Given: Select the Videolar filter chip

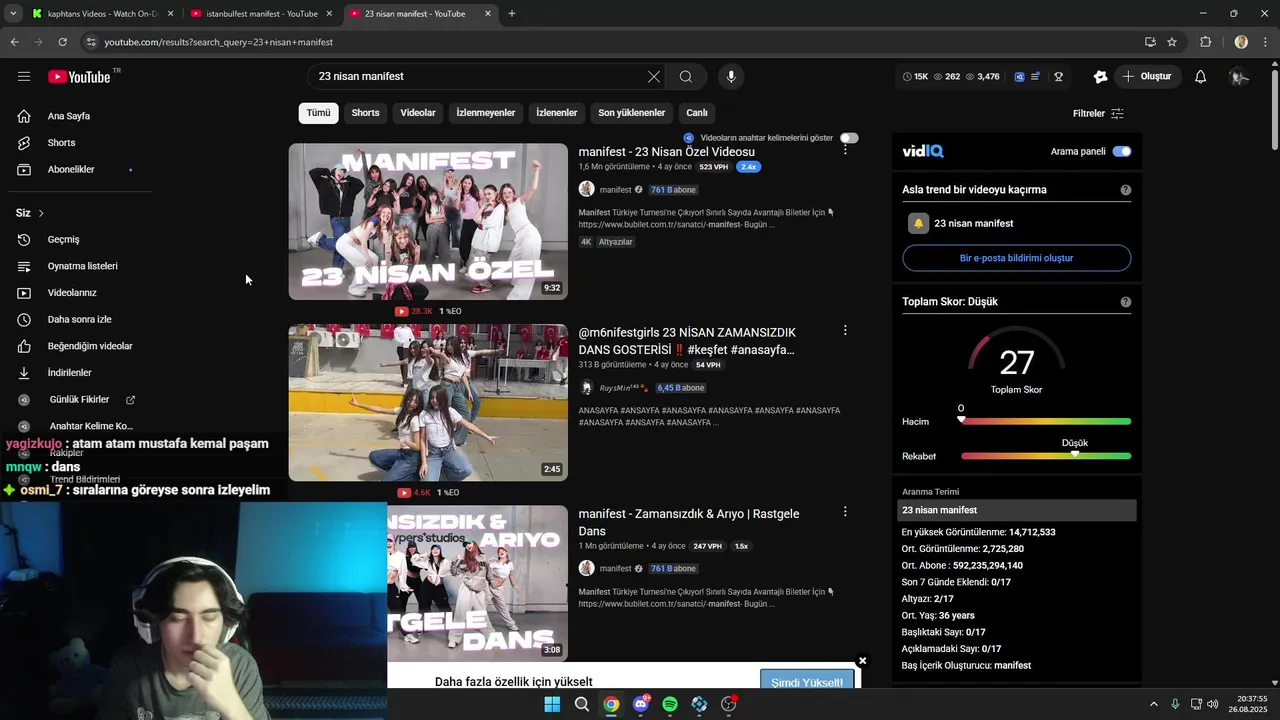Looking at the screenshot, I should (x=418, y=113).
